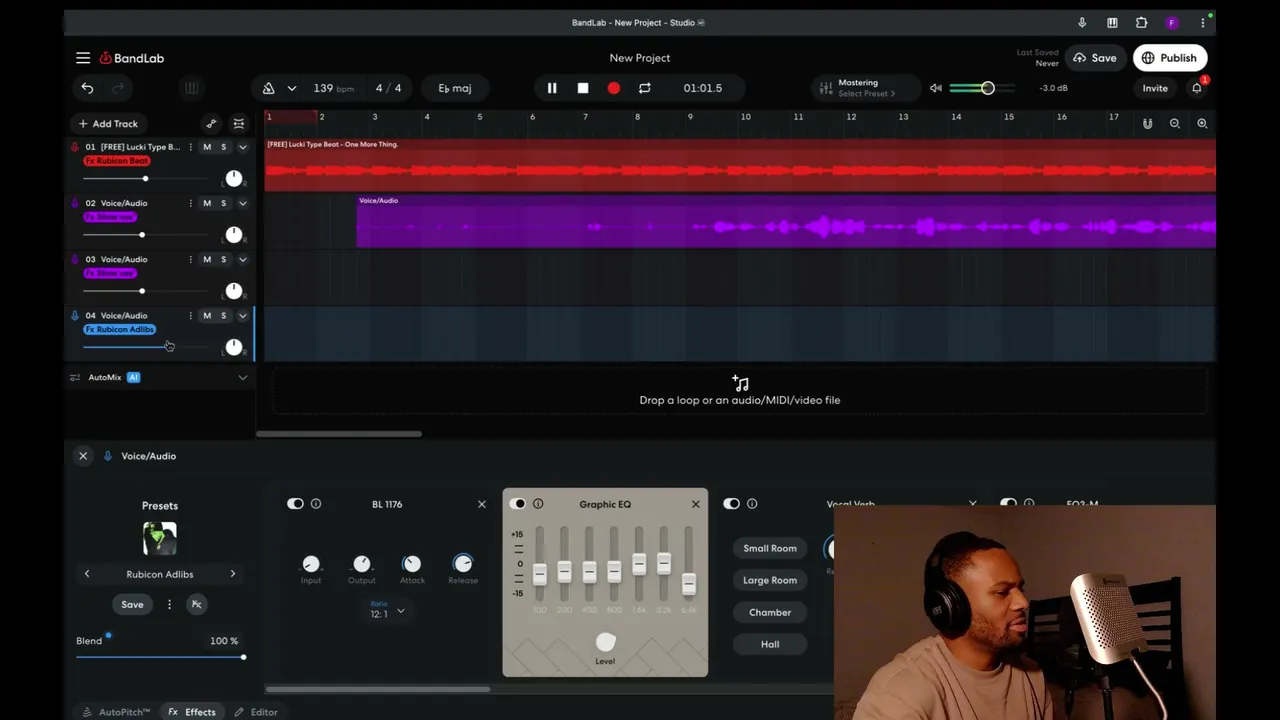Select the Hall reverb type
The width and height of the screenshot is (1280, 720).
(770, 644)
